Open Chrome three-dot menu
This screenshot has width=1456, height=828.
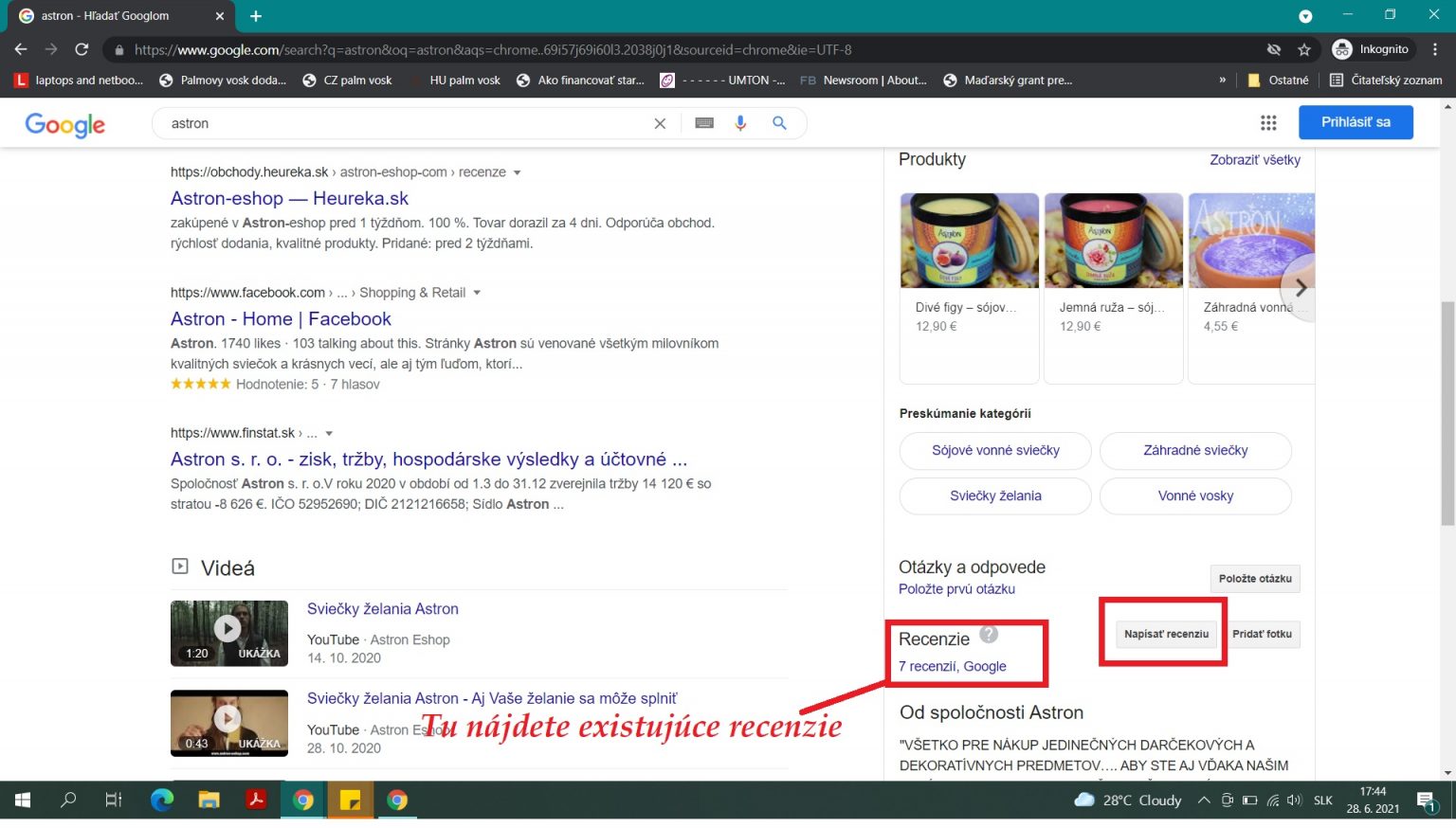pyautogui.click(x=1435, y=49)
